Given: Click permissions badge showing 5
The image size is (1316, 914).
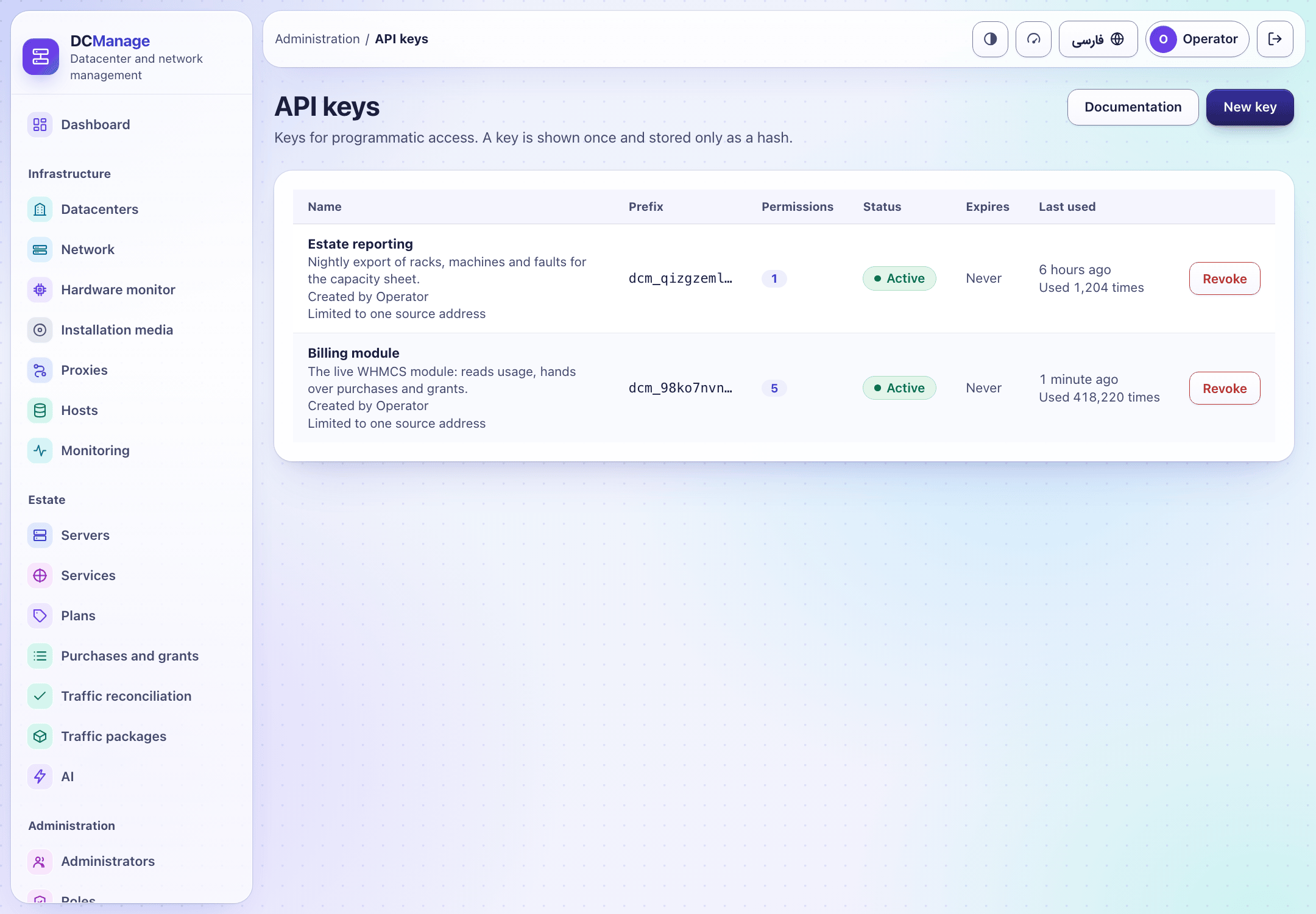Looking at the screenshot, I should [774, 389].
